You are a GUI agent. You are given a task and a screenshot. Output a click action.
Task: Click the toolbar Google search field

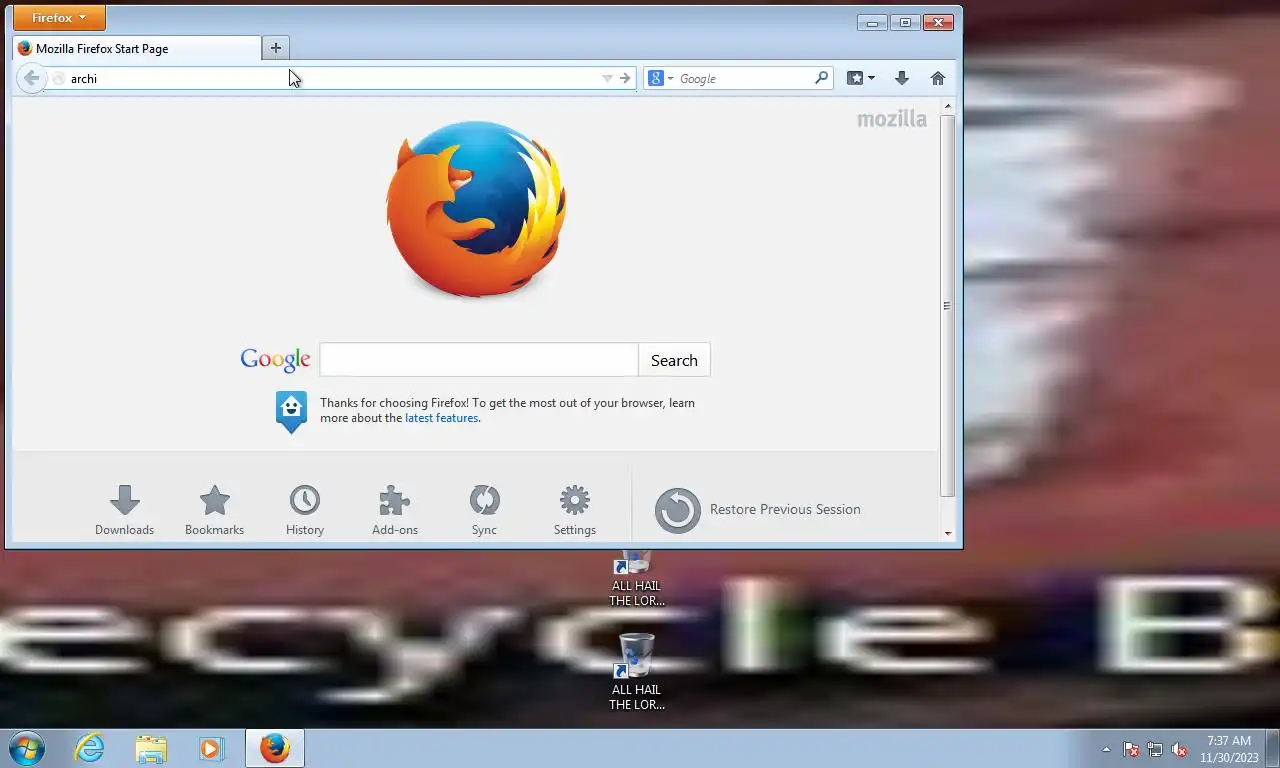pos(745,78)
